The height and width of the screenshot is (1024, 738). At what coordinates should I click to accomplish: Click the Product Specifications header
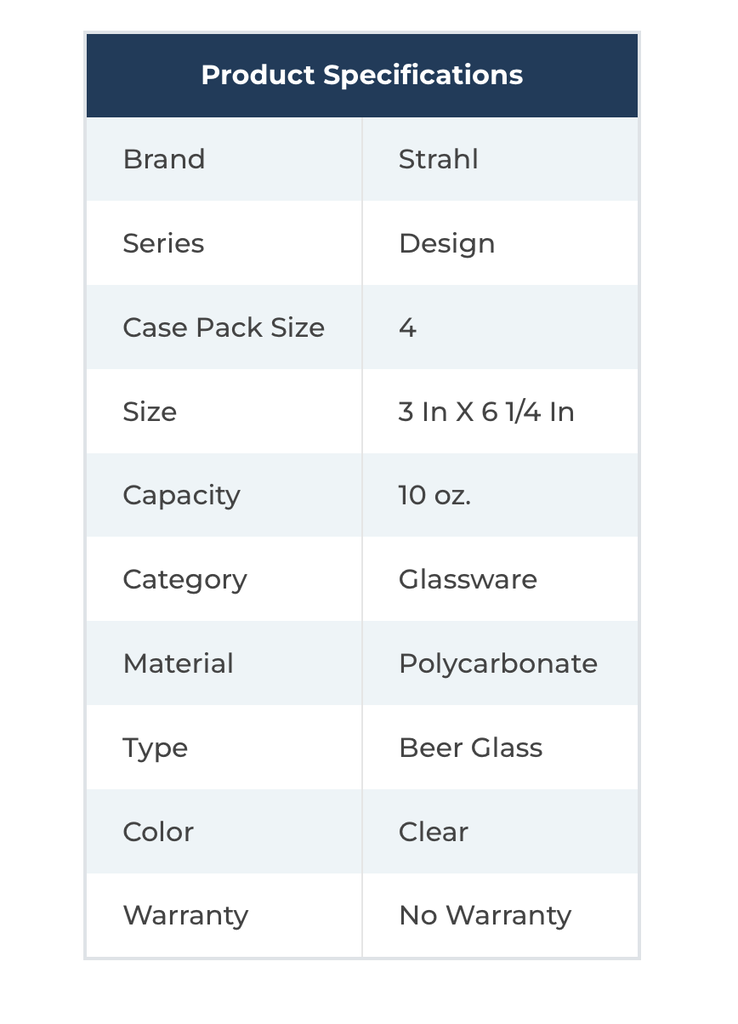(361, 75)
